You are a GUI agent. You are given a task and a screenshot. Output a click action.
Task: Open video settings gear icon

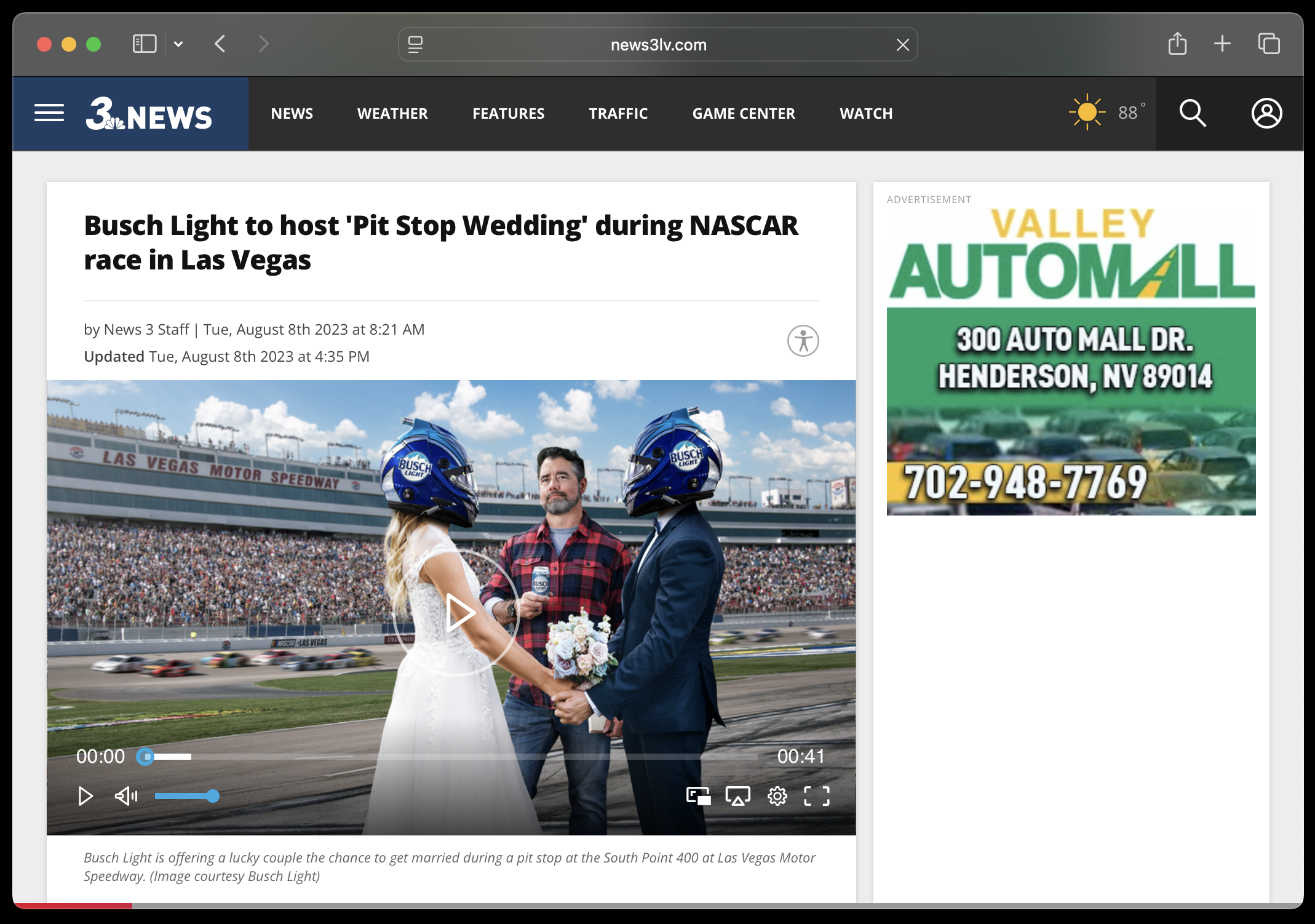[777, 796]
